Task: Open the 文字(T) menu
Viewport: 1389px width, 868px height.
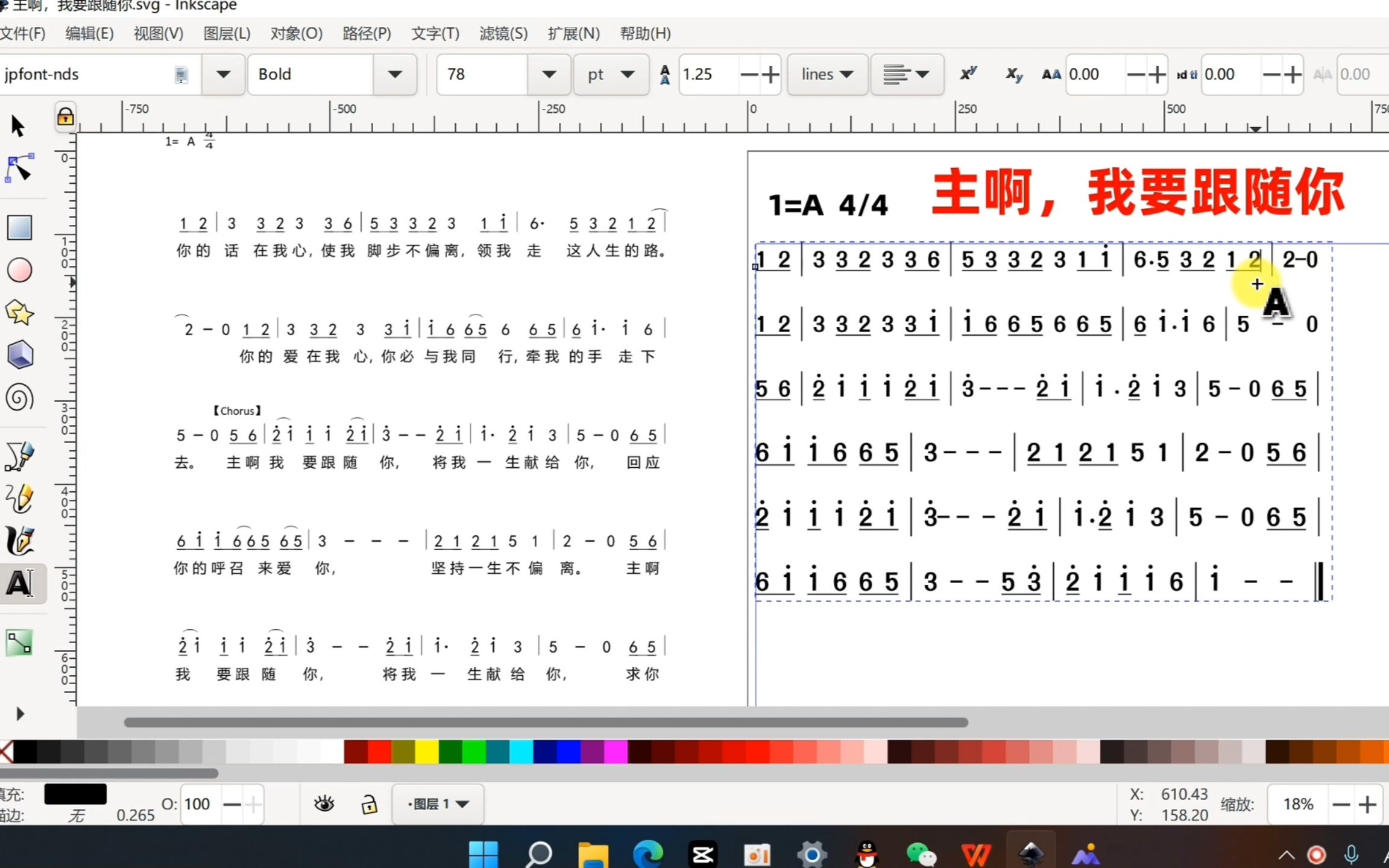Action: (x=435, y=33)
